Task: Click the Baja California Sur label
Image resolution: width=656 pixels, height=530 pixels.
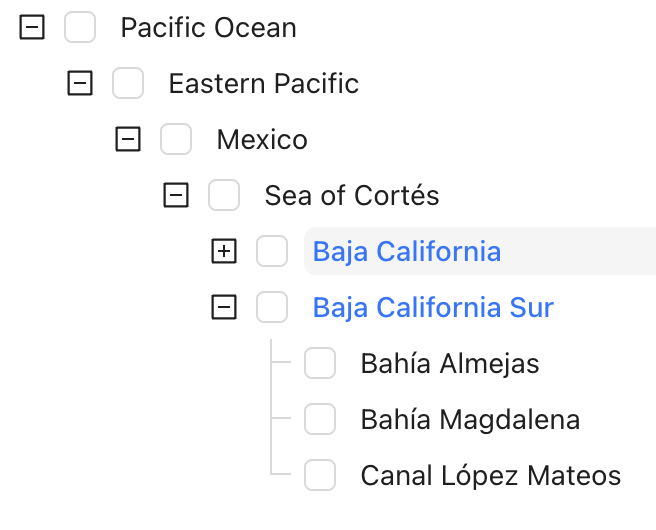Action: pyautogui.click(x=433, y=308)
